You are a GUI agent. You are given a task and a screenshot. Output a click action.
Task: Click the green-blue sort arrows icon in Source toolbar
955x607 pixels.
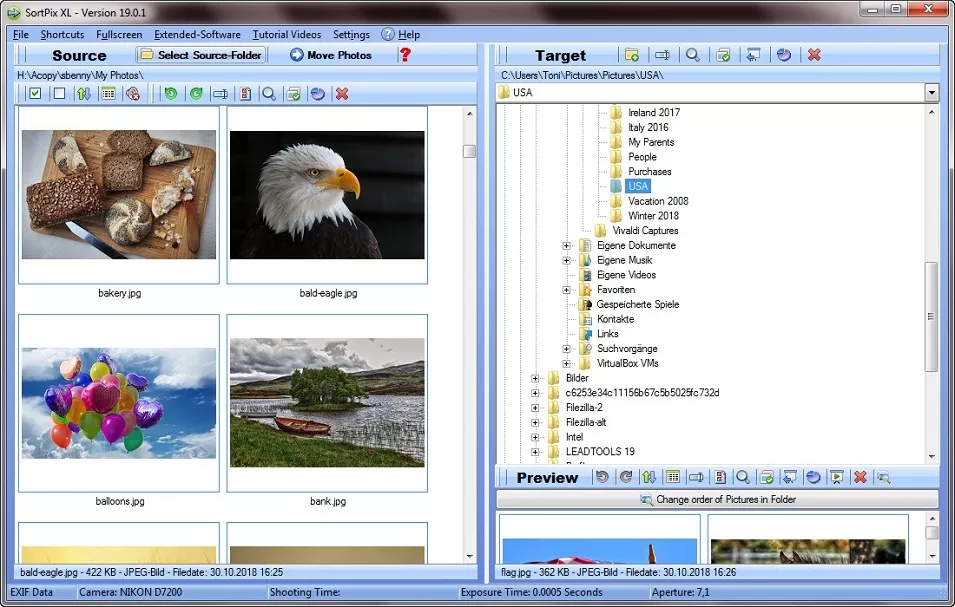[x=83, y=93]
